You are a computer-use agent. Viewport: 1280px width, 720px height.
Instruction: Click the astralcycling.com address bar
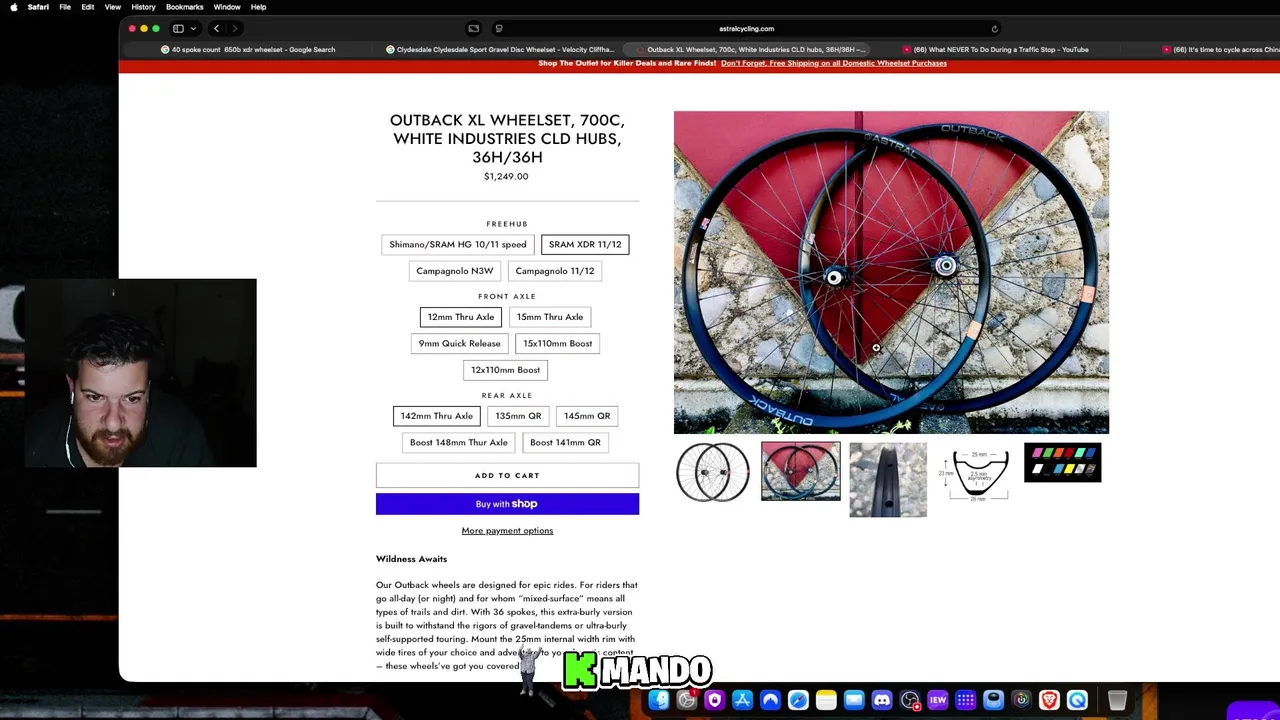(x=746, y=29)
